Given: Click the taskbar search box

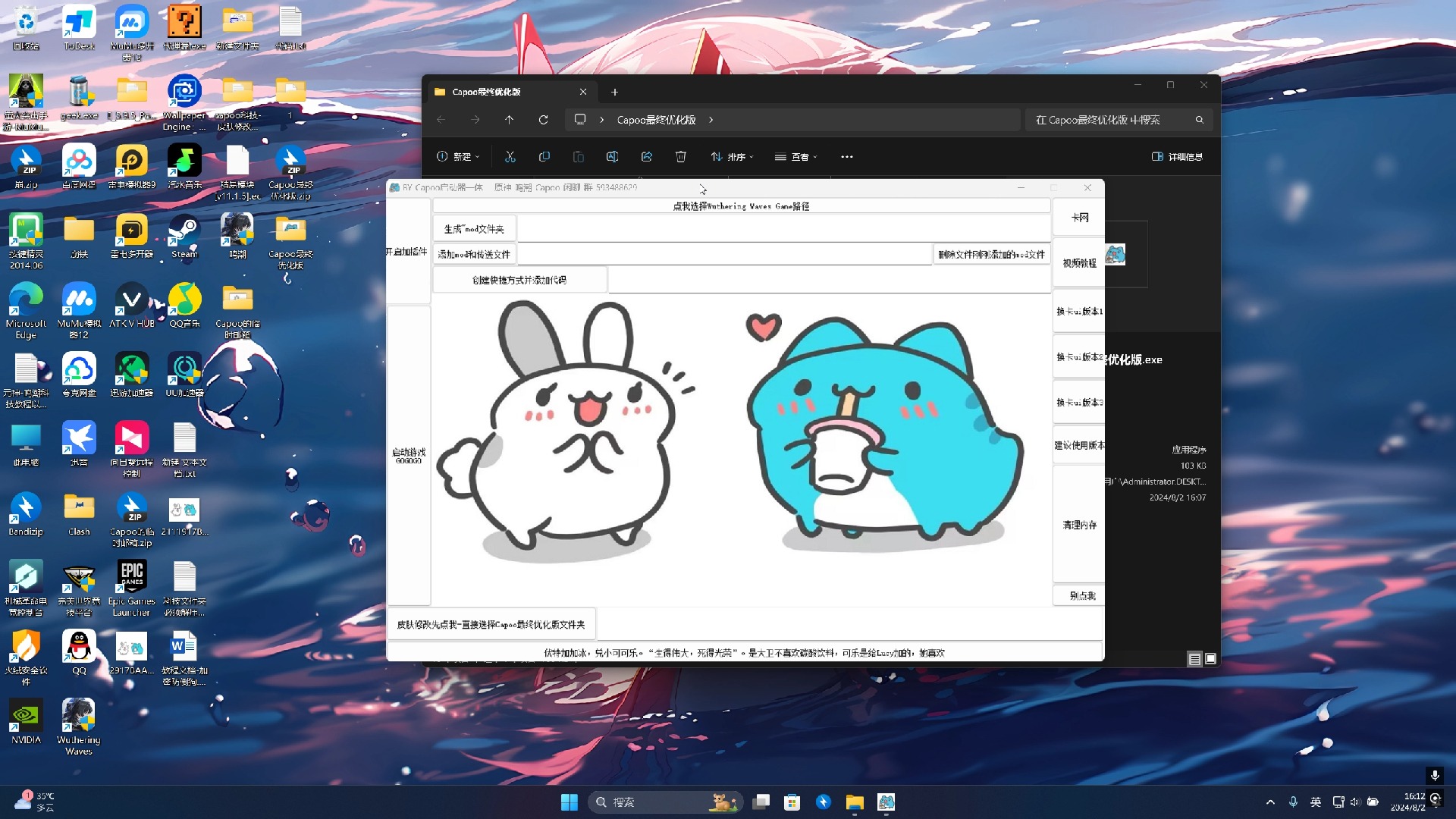Looking at the screenshot, I should [x=667, y=802].
